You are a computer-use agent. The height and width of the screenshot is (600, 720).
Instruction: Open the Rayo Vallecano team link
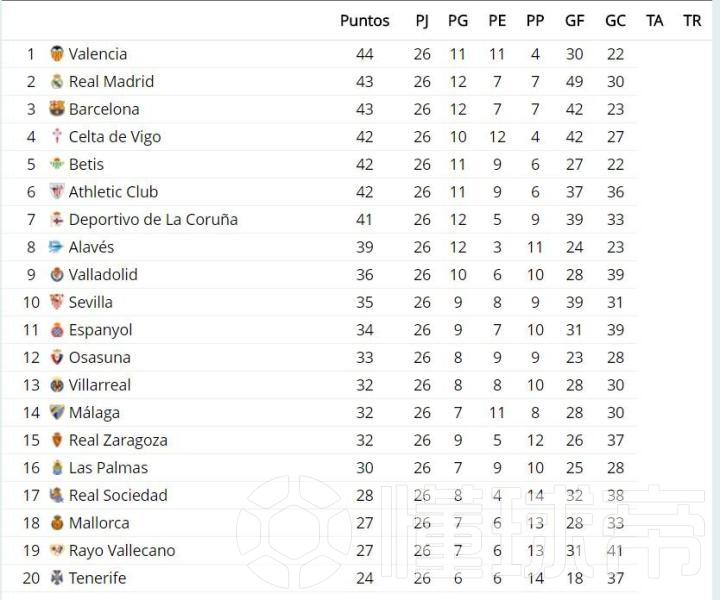(x=122, y=550)
